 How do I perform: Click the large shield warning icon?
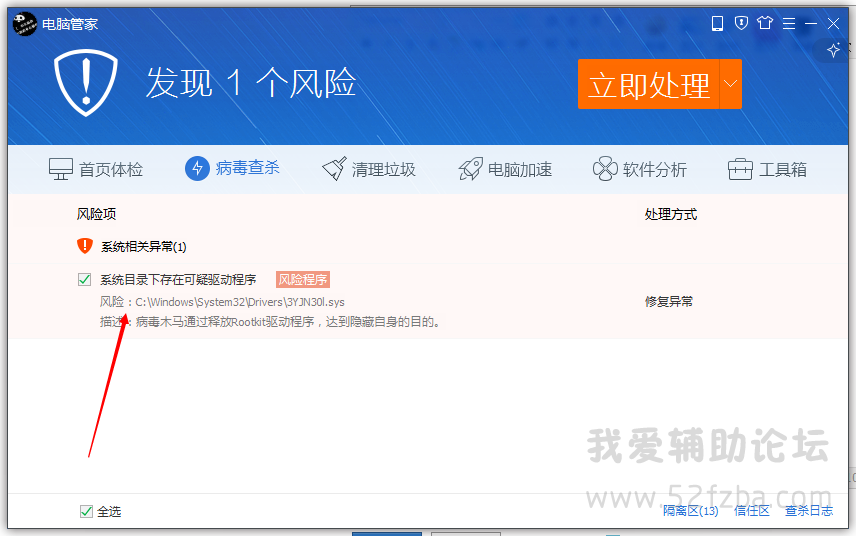[86, 83]
